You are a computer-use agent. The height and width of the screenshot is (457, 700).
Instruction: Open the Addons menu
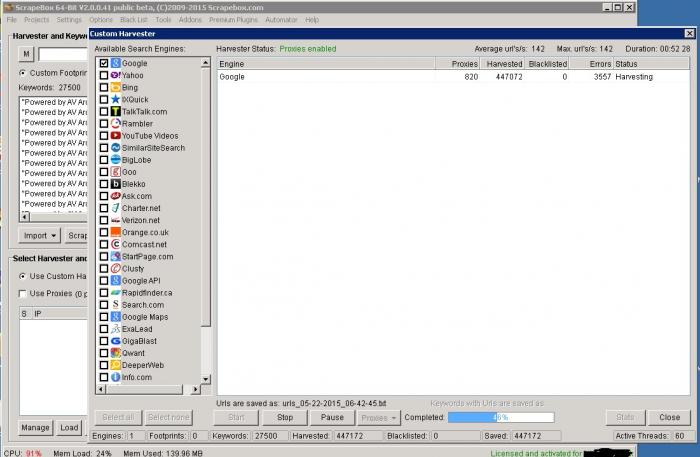pyautogui.click(x=190, y=20)
